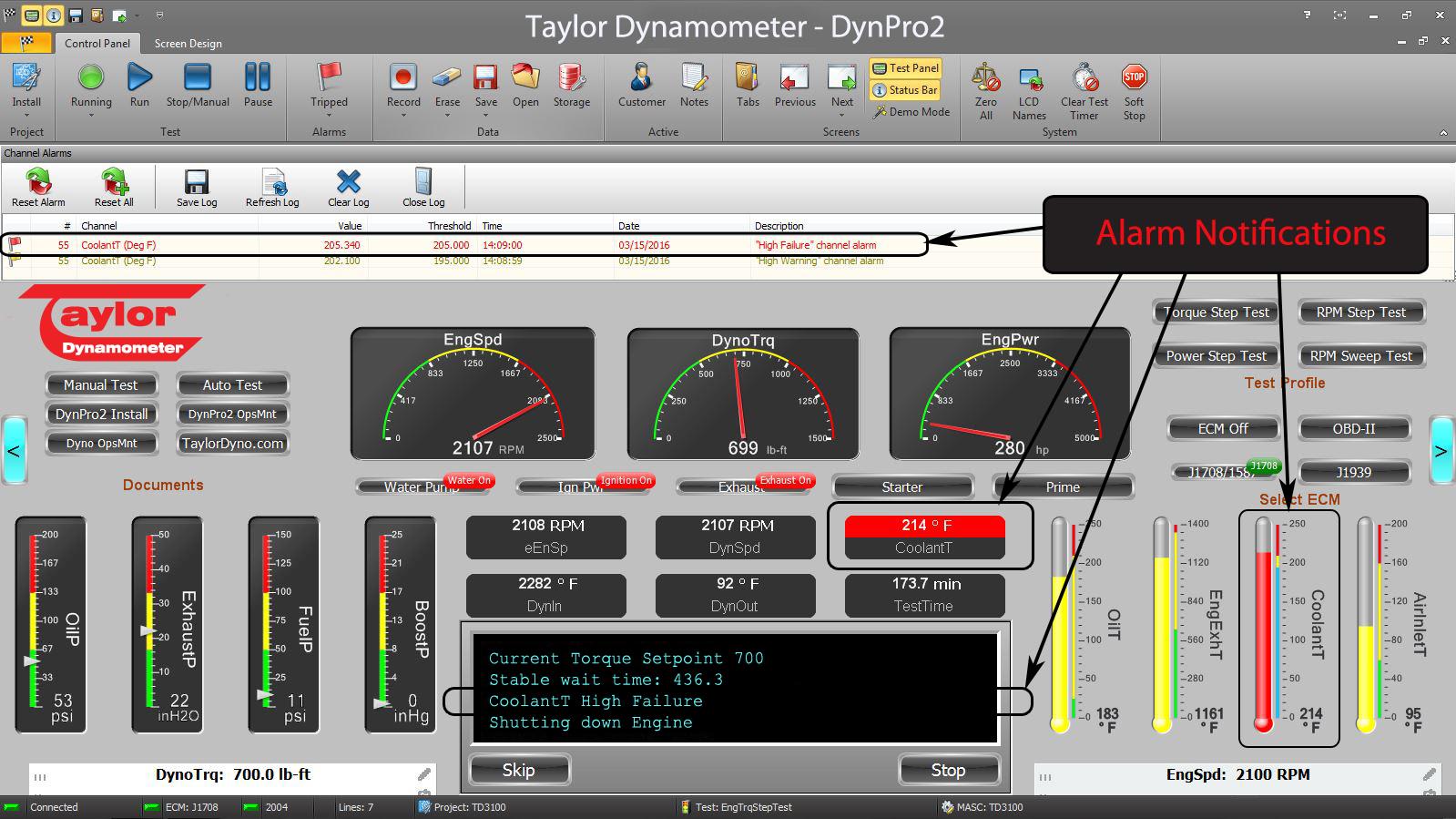Open the quick access toolbar dropdown

[x=158, y=15]
